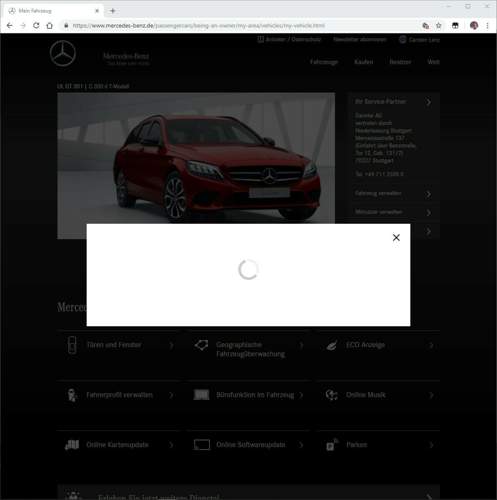Open the Fahrerprofil verwalten chevron
Image resolution: width=497 pixels, height=500 pixels.
click(171, 395)
